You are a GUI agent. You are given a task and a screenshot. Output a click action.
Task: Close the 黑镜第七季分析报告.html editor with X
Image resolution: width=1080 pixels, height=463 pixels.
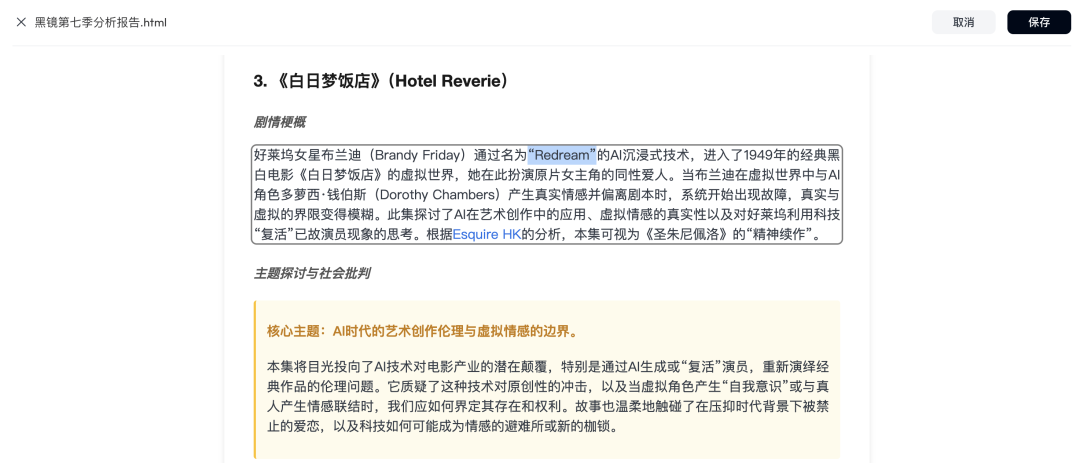[21, 22]
